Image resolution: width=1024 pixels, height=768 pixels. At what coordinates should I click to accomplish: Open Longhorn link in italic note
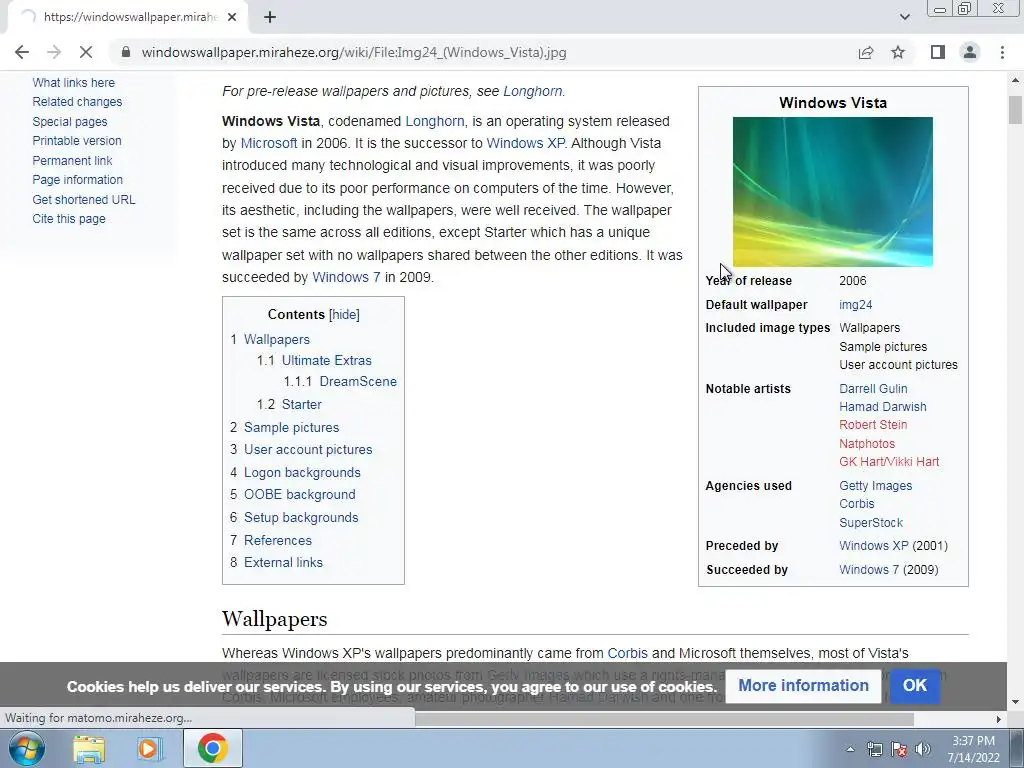(x=533, y=91)
